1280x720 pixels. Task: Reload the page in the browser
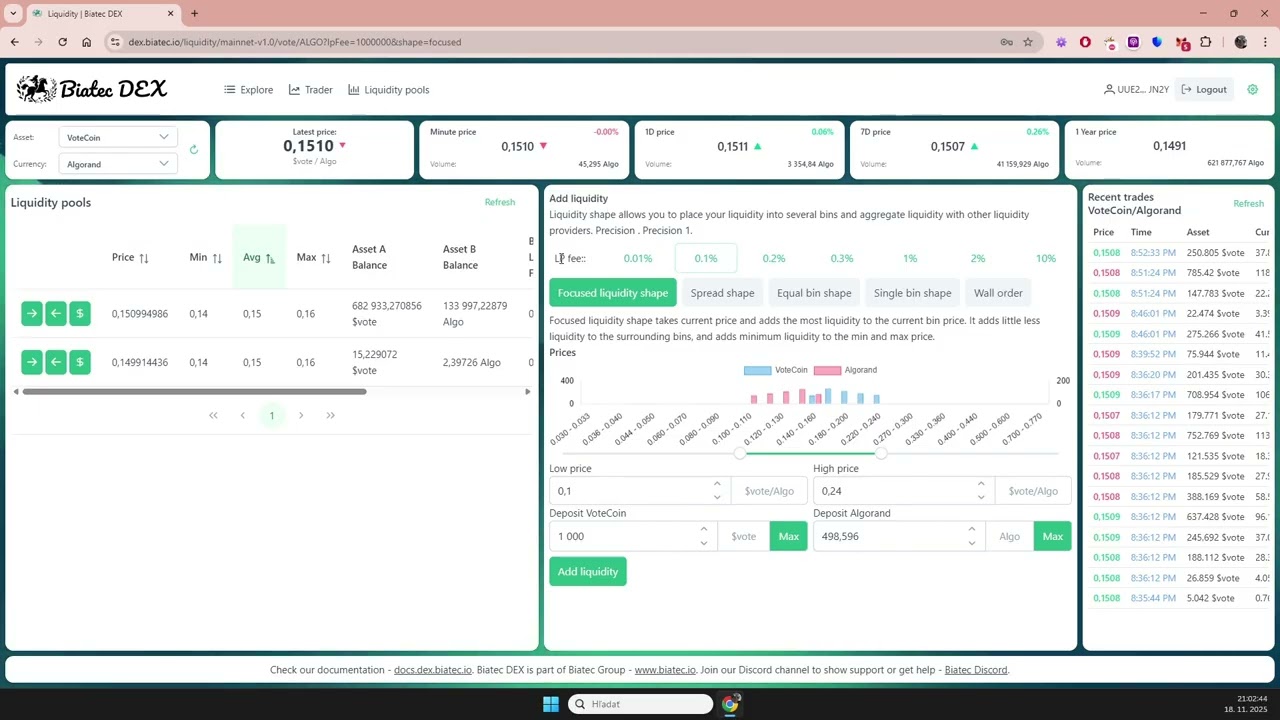click(x=62, y=42)
